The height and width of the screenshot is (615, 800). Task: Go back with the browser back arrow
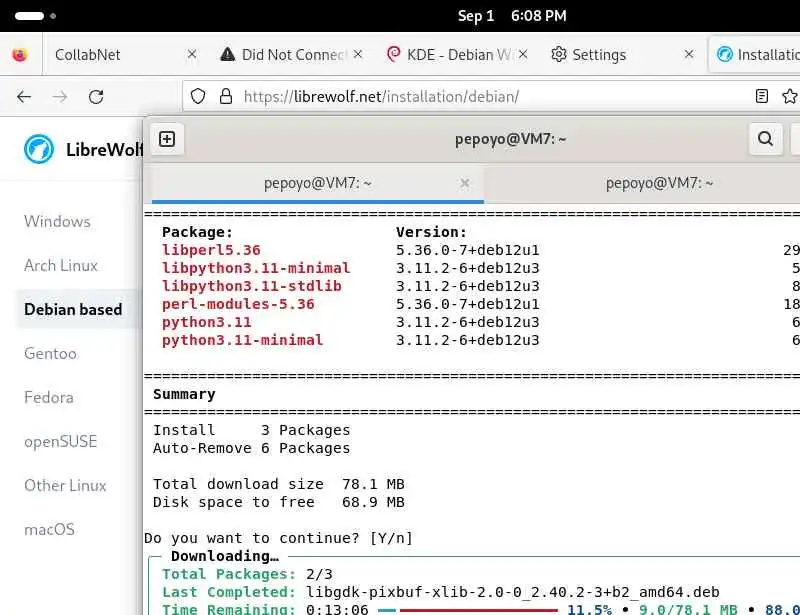(24, 96)
